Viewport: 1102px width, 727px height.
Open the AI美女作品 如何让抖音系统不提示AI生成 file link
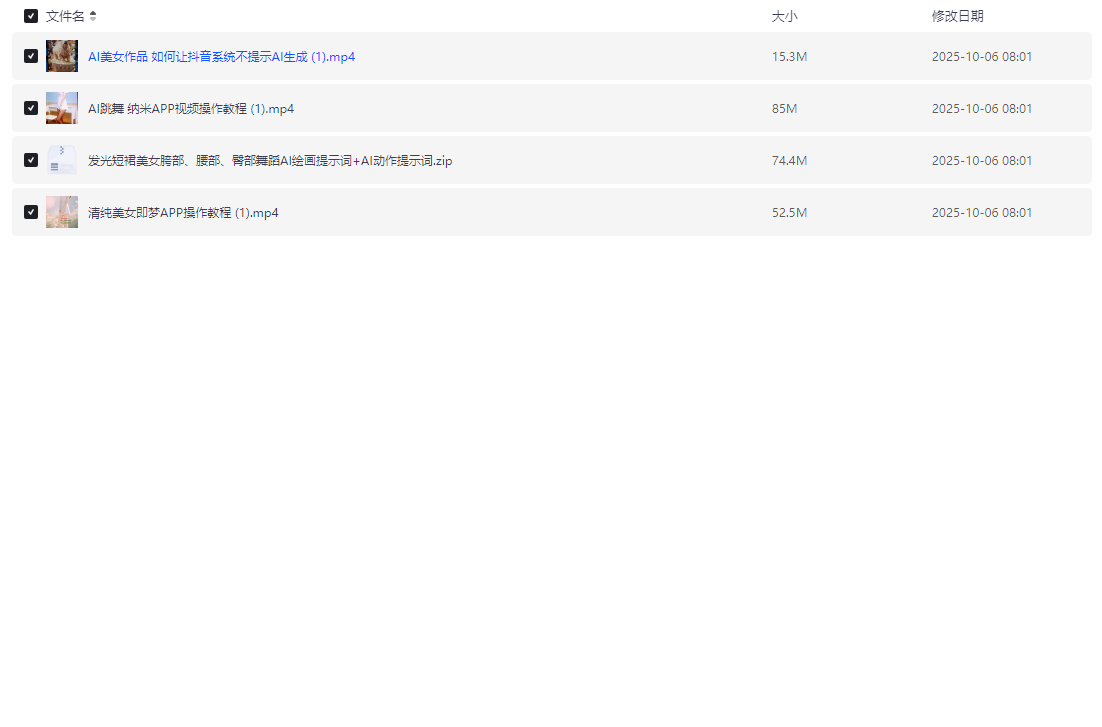point(221,57)
